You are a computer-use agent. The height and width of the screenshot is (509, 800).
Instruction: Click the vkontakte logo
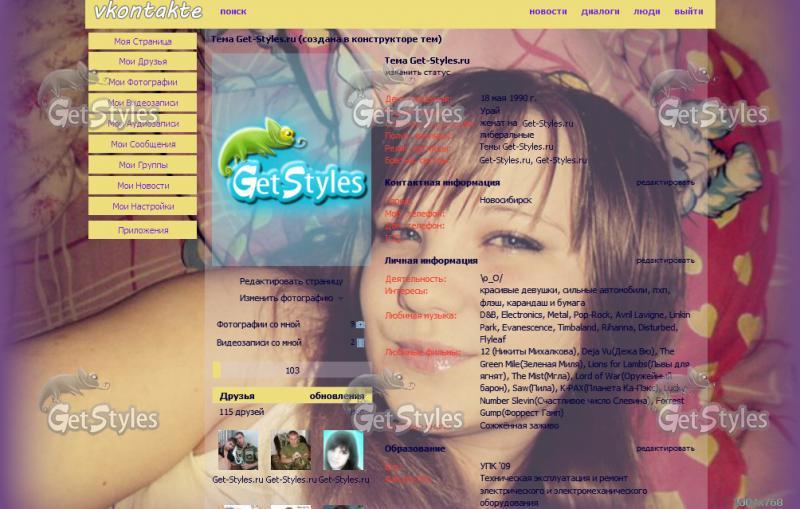pos(148,10)
